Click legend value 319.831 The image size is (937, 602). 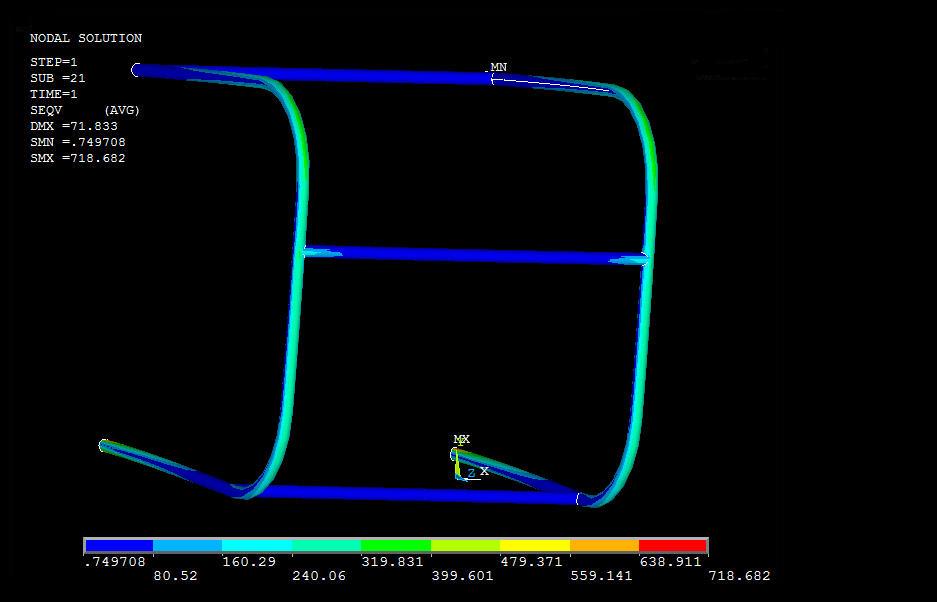pos(392,562)
